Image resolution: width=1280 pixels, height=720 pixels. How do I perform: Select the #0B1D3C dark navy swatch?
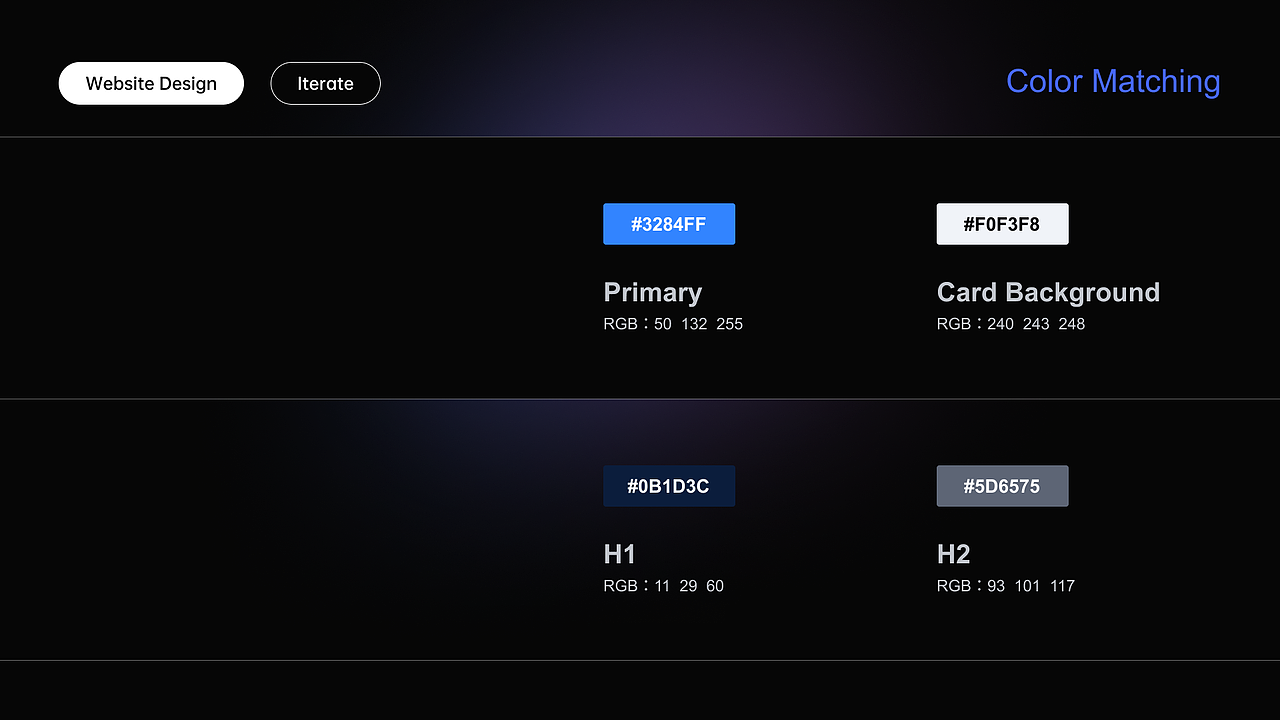[x=669, y=486]
